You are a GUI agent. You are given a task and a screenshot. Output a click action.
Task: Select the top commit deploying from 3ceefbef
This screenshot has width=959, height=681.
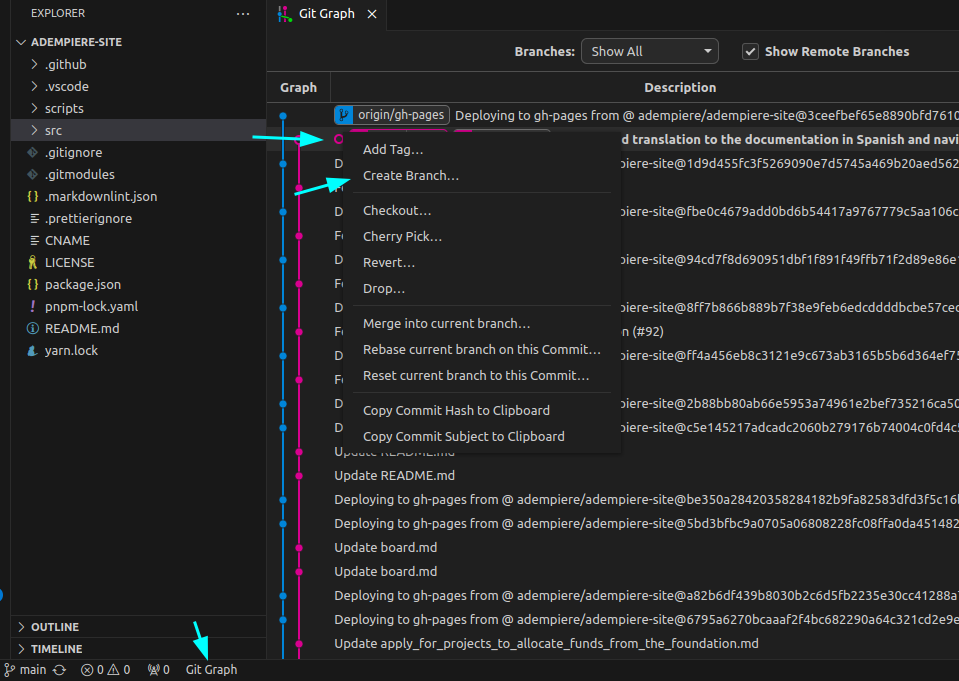[613, 115]
